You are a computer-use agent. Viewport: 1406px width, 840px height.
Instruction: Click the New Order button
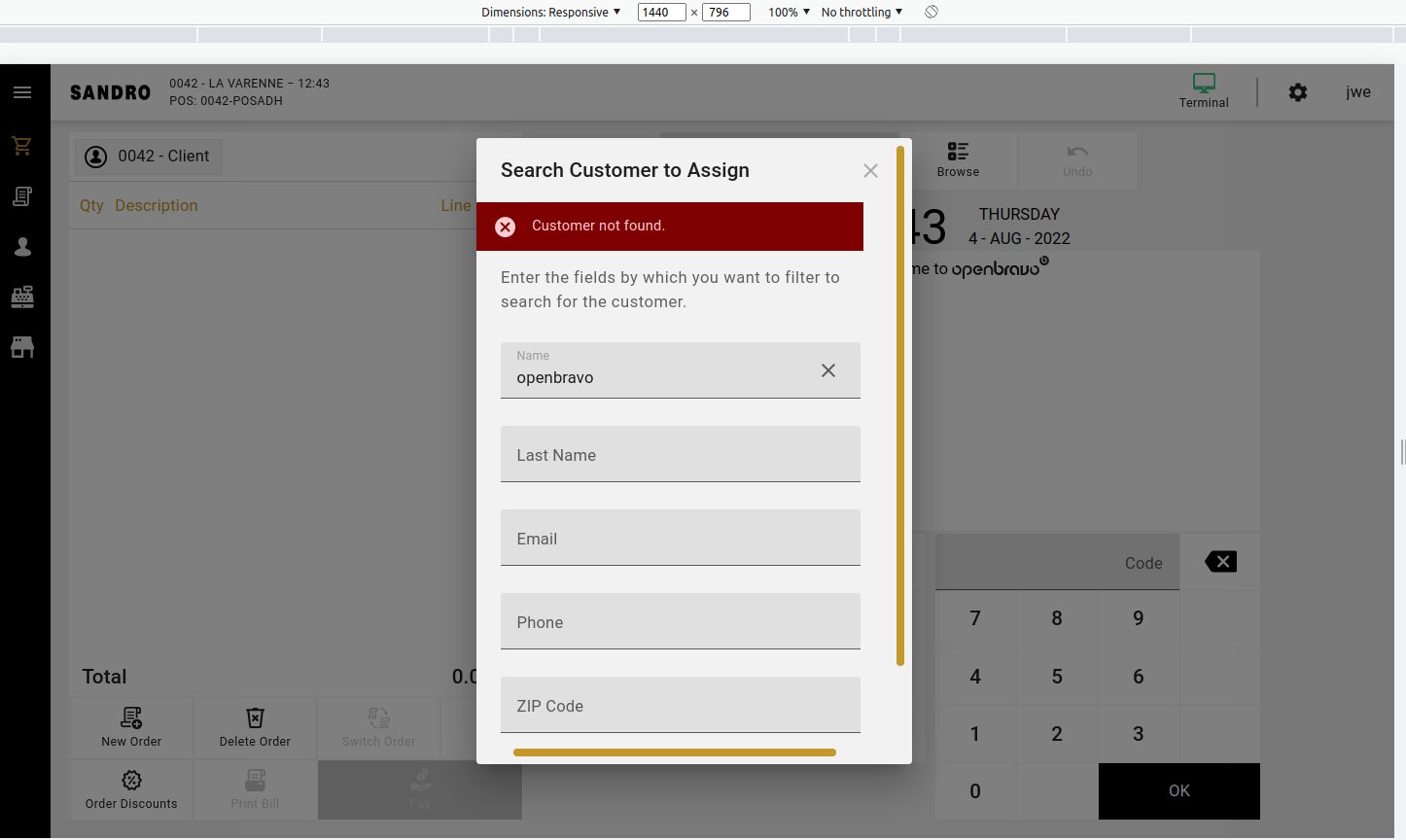point(131,727)
